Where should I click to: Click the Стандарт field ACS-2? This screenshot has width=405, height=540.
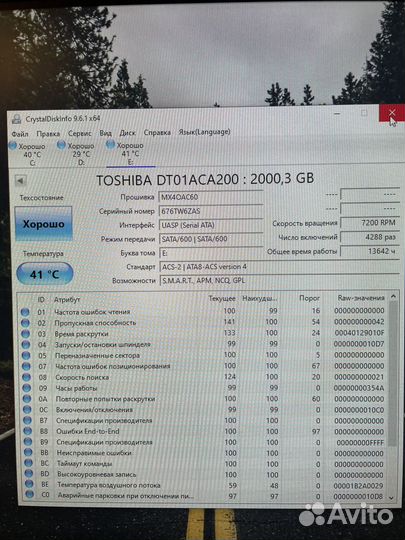[279, 267]
